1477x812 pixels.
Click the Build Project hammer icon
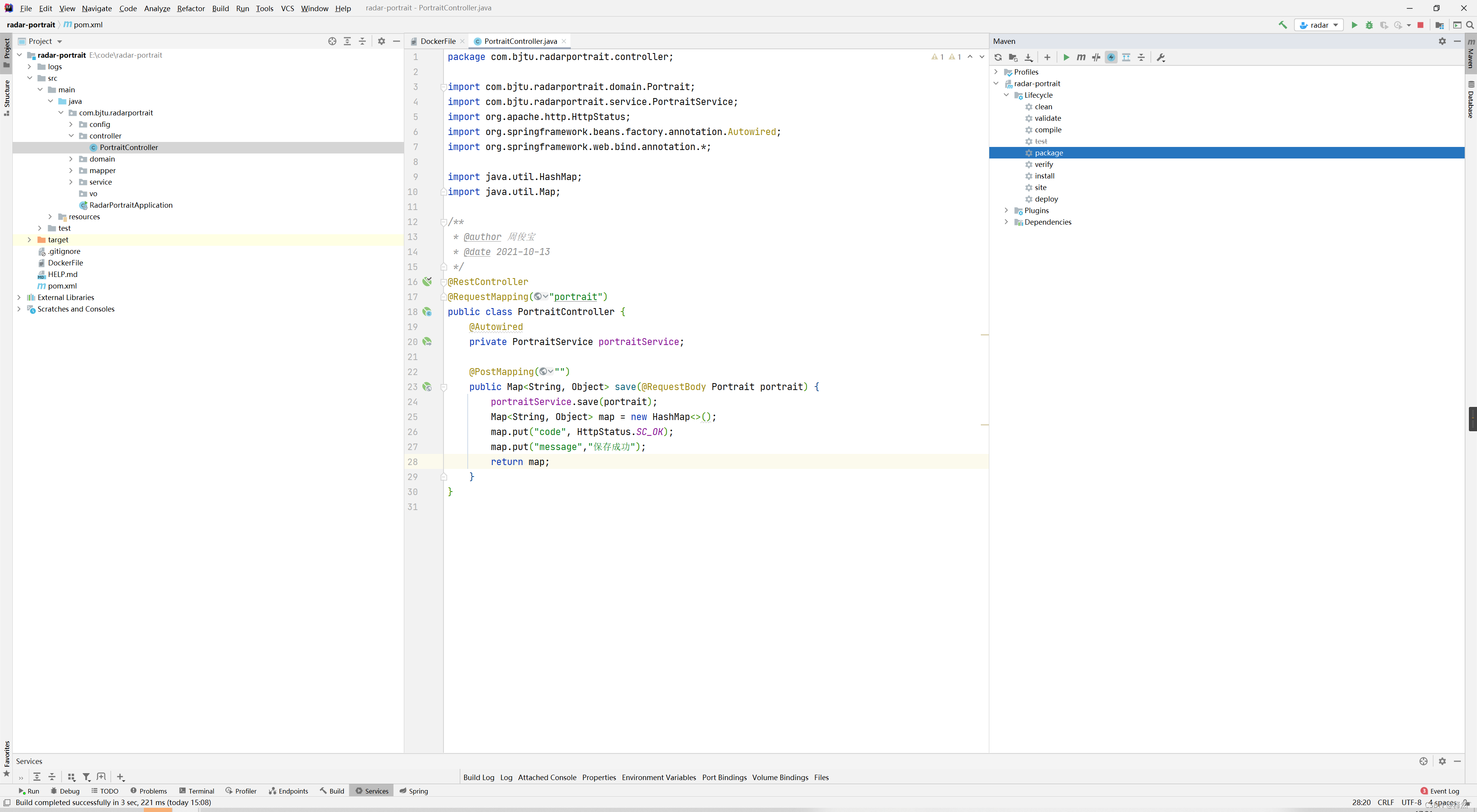(x=1283, y=25)
